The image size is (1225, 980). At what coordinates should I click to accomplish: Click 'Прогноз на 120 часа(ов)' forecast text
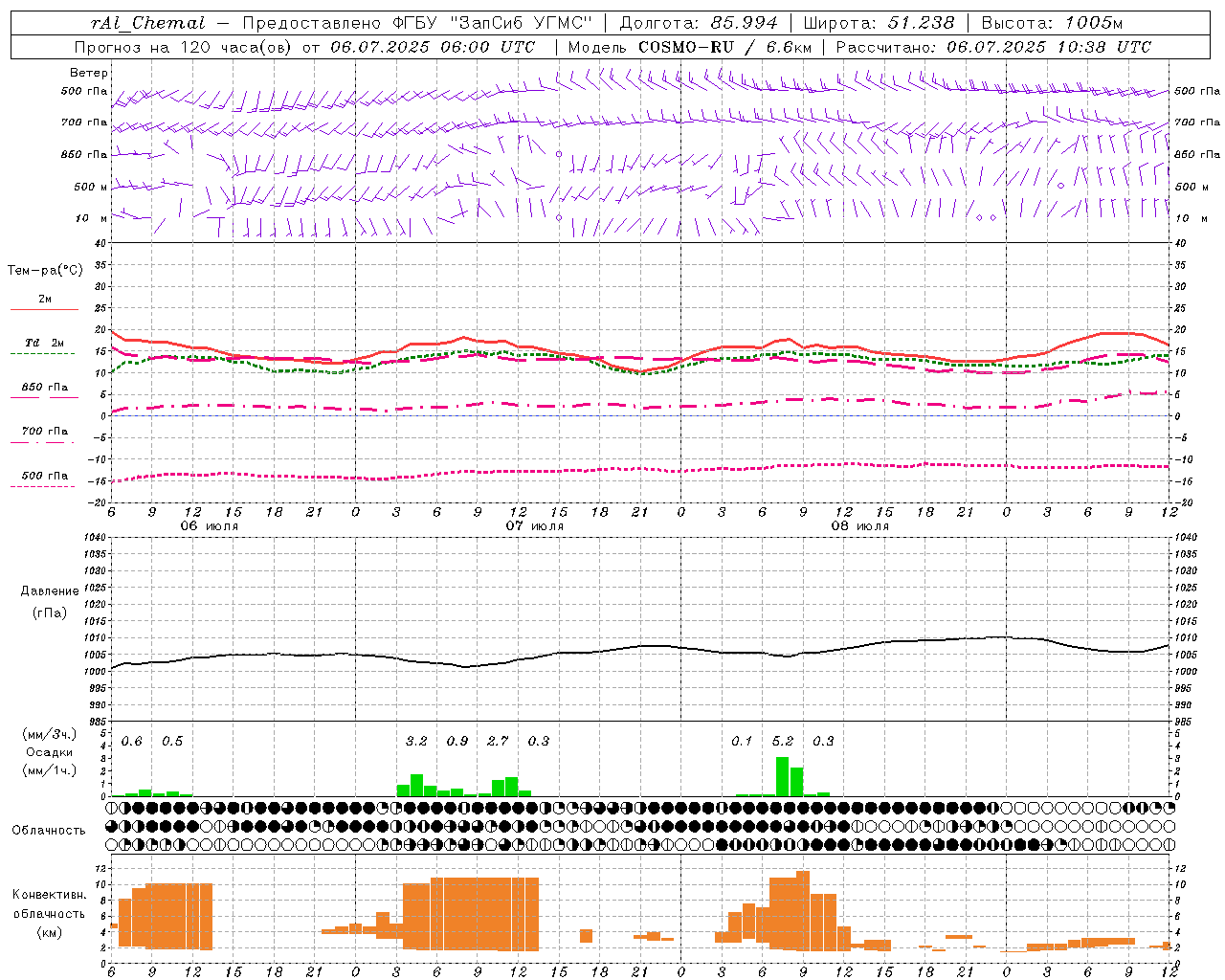click(185, 47)
